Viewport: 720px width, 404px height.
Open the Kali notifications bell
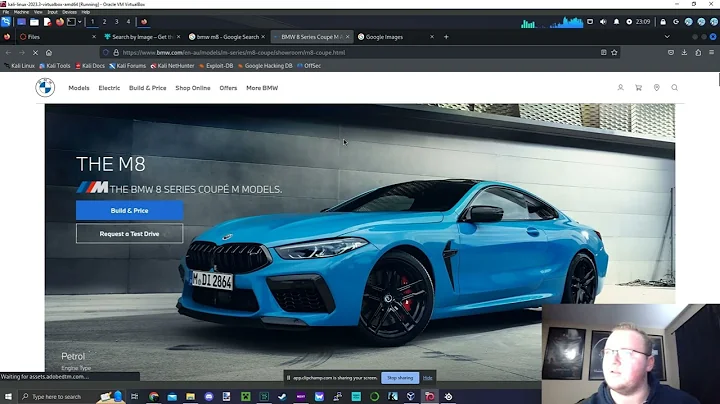pos(616,22)
